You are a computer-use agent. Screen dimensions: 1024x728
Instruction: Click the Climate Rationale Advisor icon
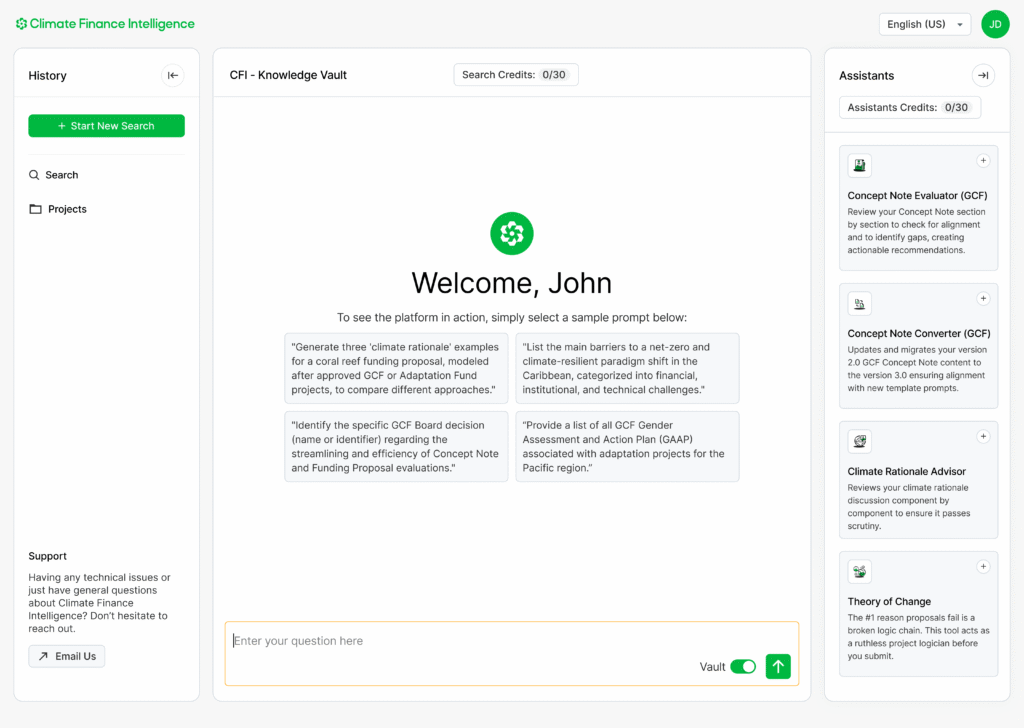coord(859,441)
